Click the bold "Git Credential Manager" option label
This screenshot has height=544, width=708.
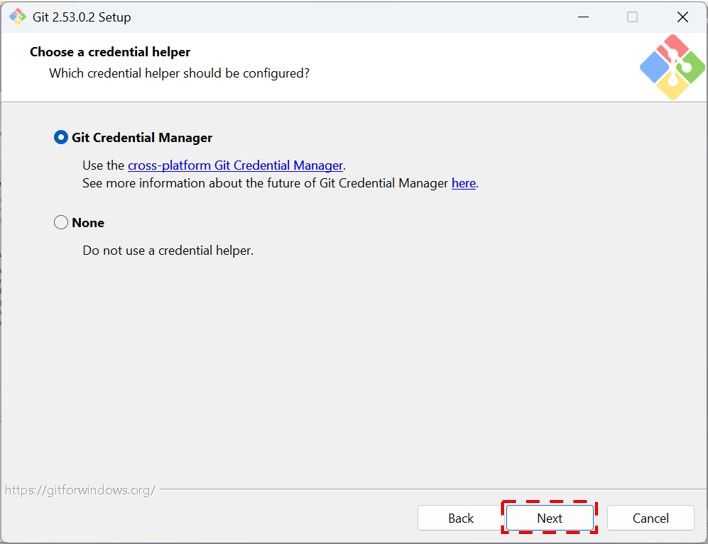click(142, 138)
